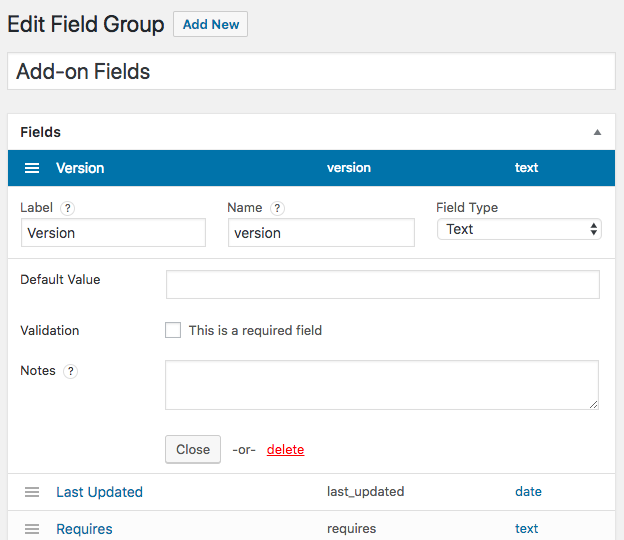Enable the required field checkbox
This screenshot has height=540, width=624.
(173, 330)
